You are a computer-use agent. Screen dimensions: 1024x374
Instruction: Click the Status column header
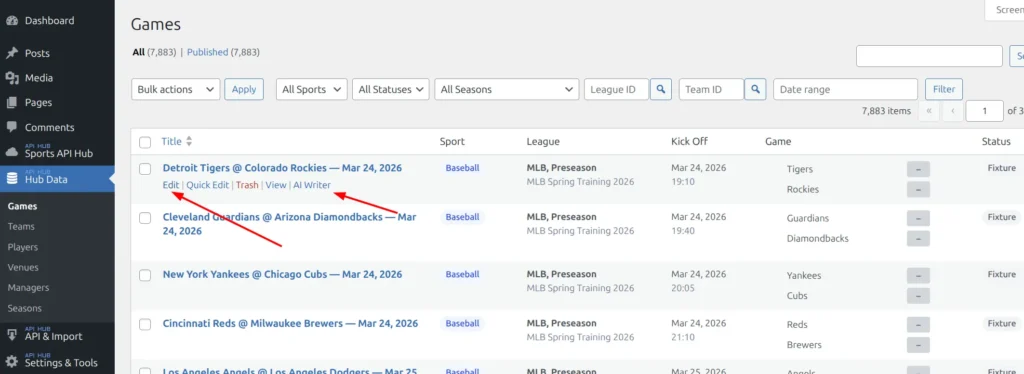[997, 142]
